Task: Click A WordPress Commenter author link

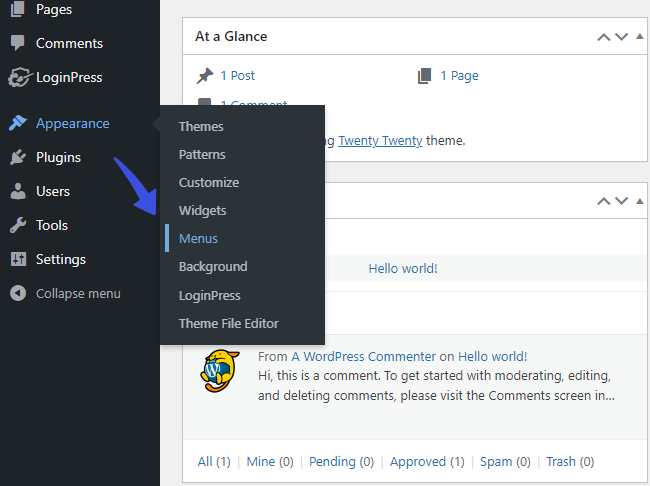Action: [364, 357]
